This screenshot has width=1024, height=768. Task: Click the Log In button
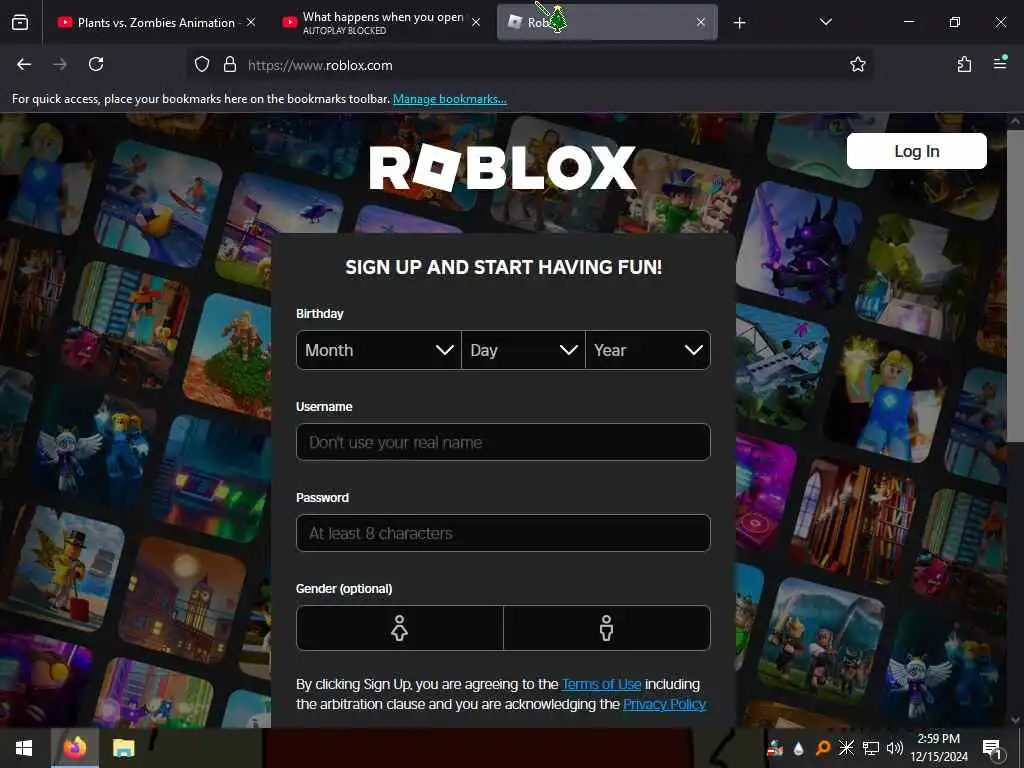(x=916, y=152)
